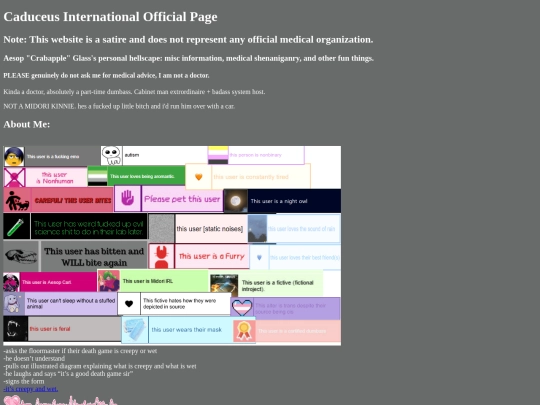The height and width of the screenshot is (405, 540).
Task: Click the satire disclaimer note text
Action: tap(188, 40)
